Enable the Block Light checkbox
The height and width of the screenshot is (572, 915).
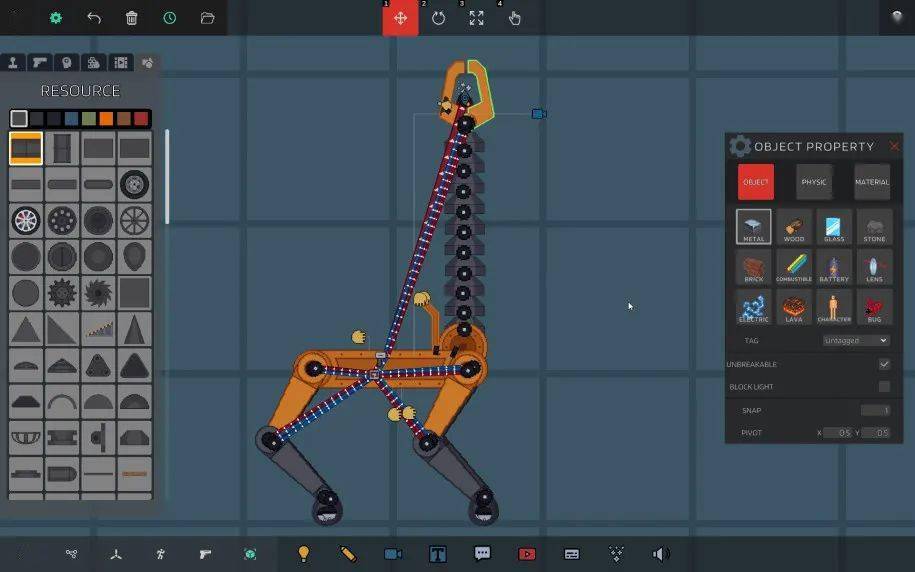tap(884, 386)
